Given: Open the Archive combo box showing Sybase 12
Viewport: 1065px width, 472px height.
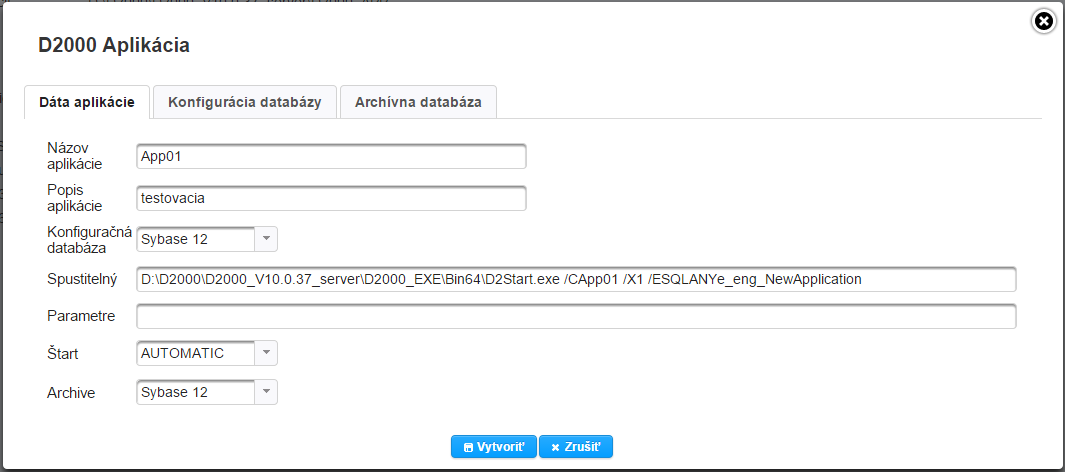Looking at the screenshot, I should [x=196, y=392].
